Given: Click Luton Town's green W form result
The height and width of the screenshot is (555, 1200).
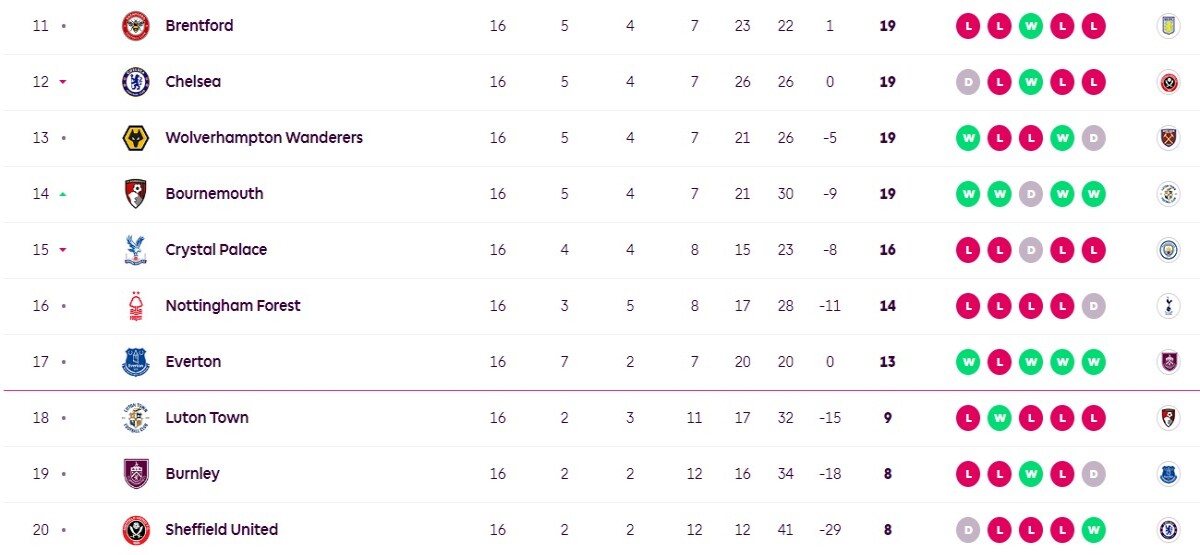Looking at the screenshot, I should pos(999,418).
